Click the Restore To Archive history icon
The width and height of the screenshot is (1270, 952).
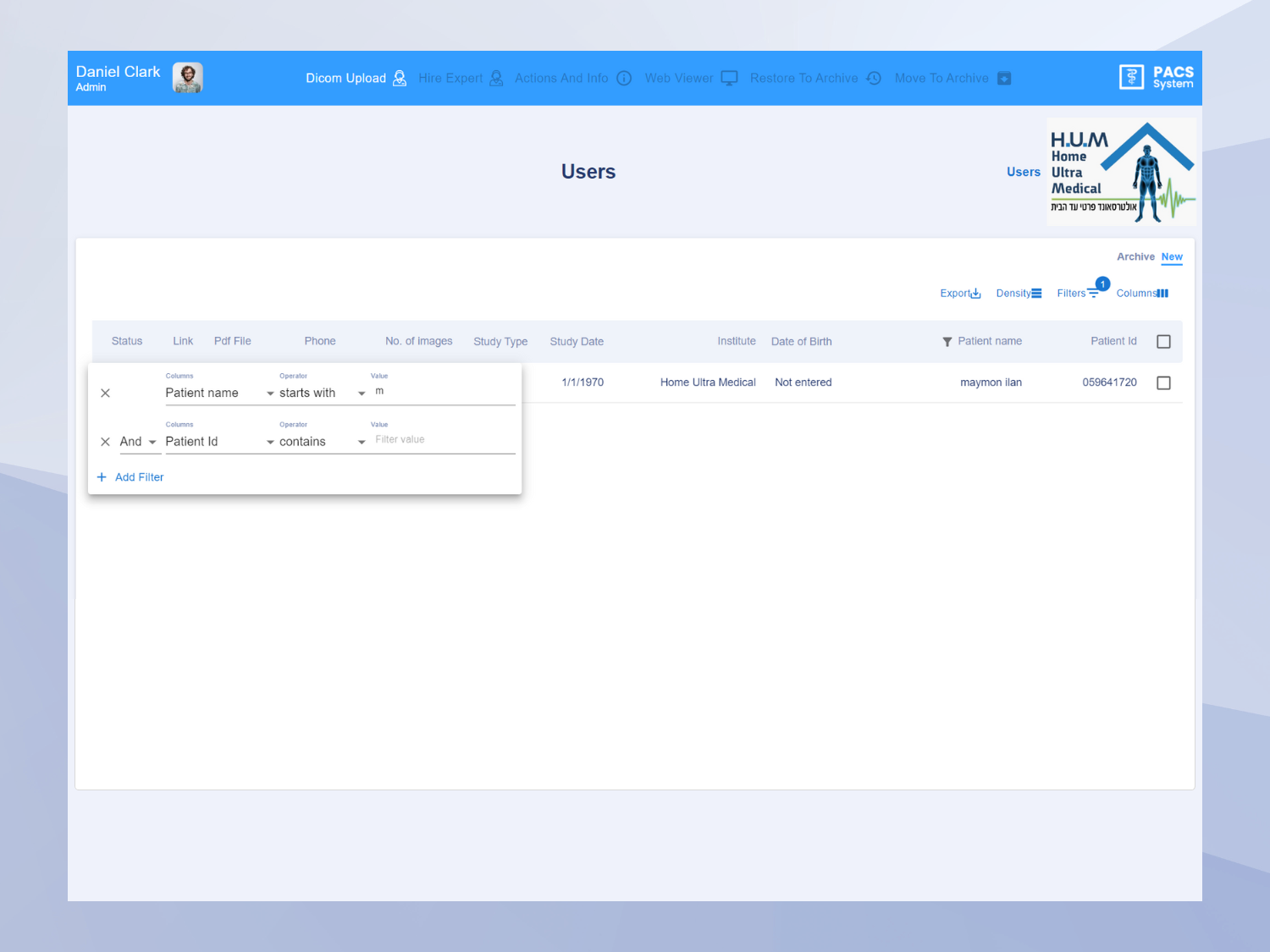tap(874, 78)
